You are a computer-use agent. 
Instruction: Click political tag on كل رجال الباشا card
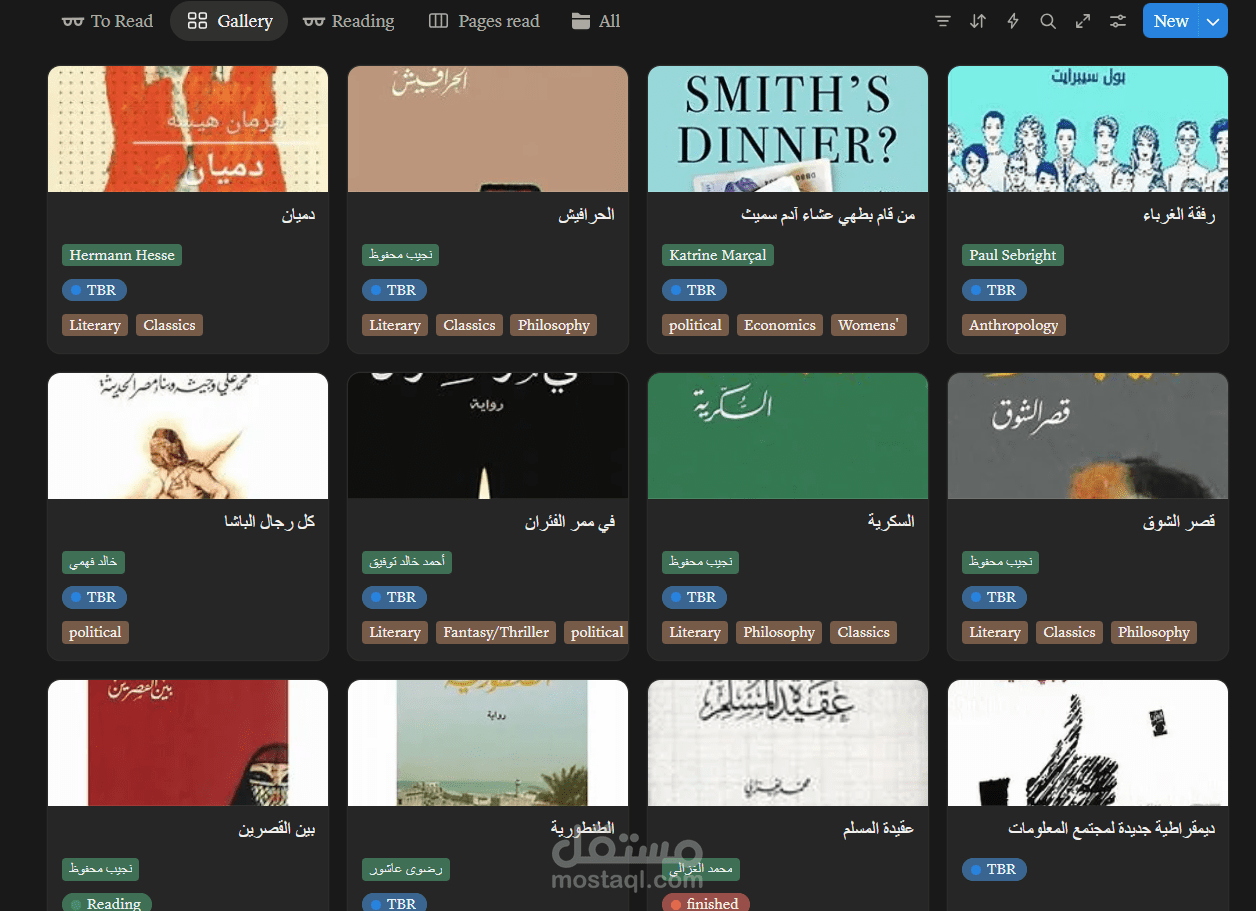[95, 632]
